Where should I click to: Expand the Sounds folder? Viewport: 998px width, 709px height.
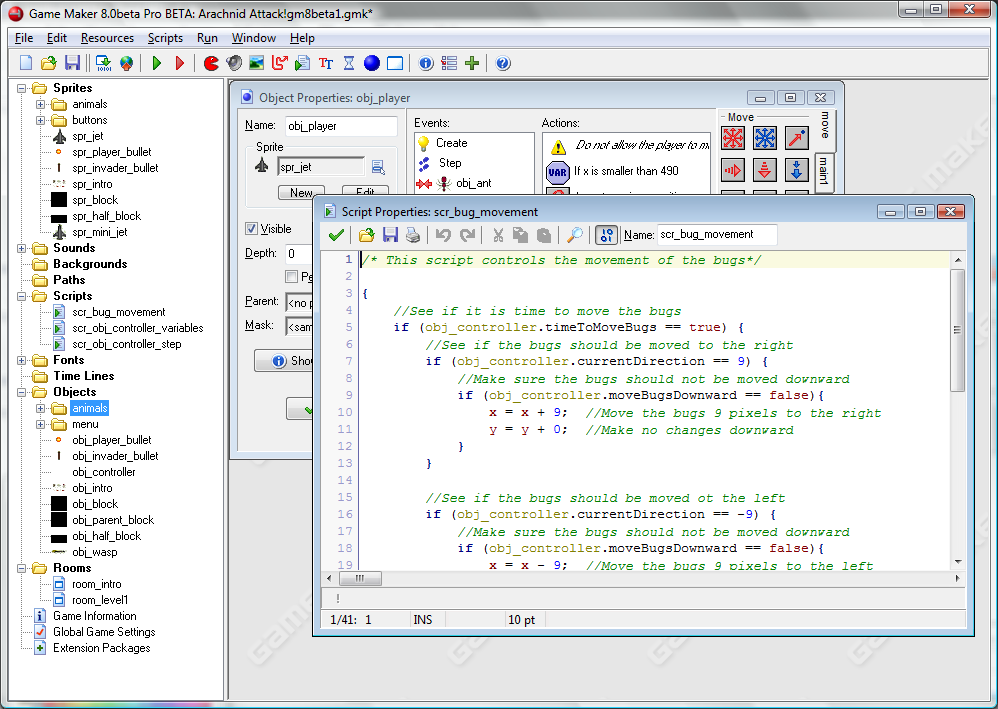pyautogui.click(x=22, y=248)
